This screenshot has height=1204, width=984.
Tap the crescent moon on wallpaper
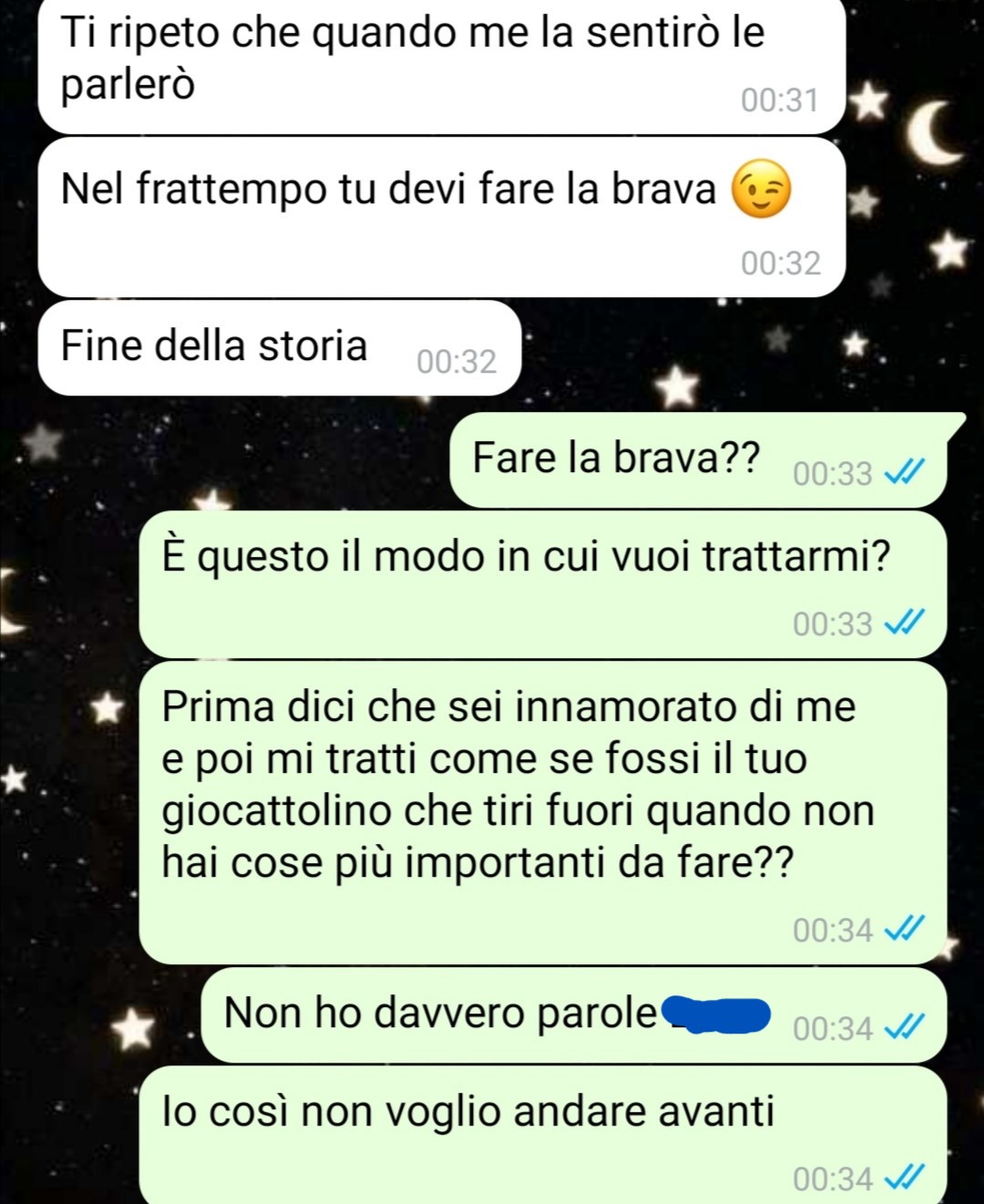[x=934, y=133]
